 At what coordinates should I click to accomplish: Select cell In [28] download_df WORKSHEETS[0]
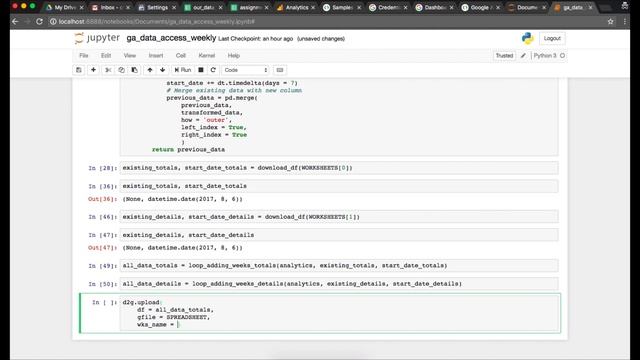(339, 168)
